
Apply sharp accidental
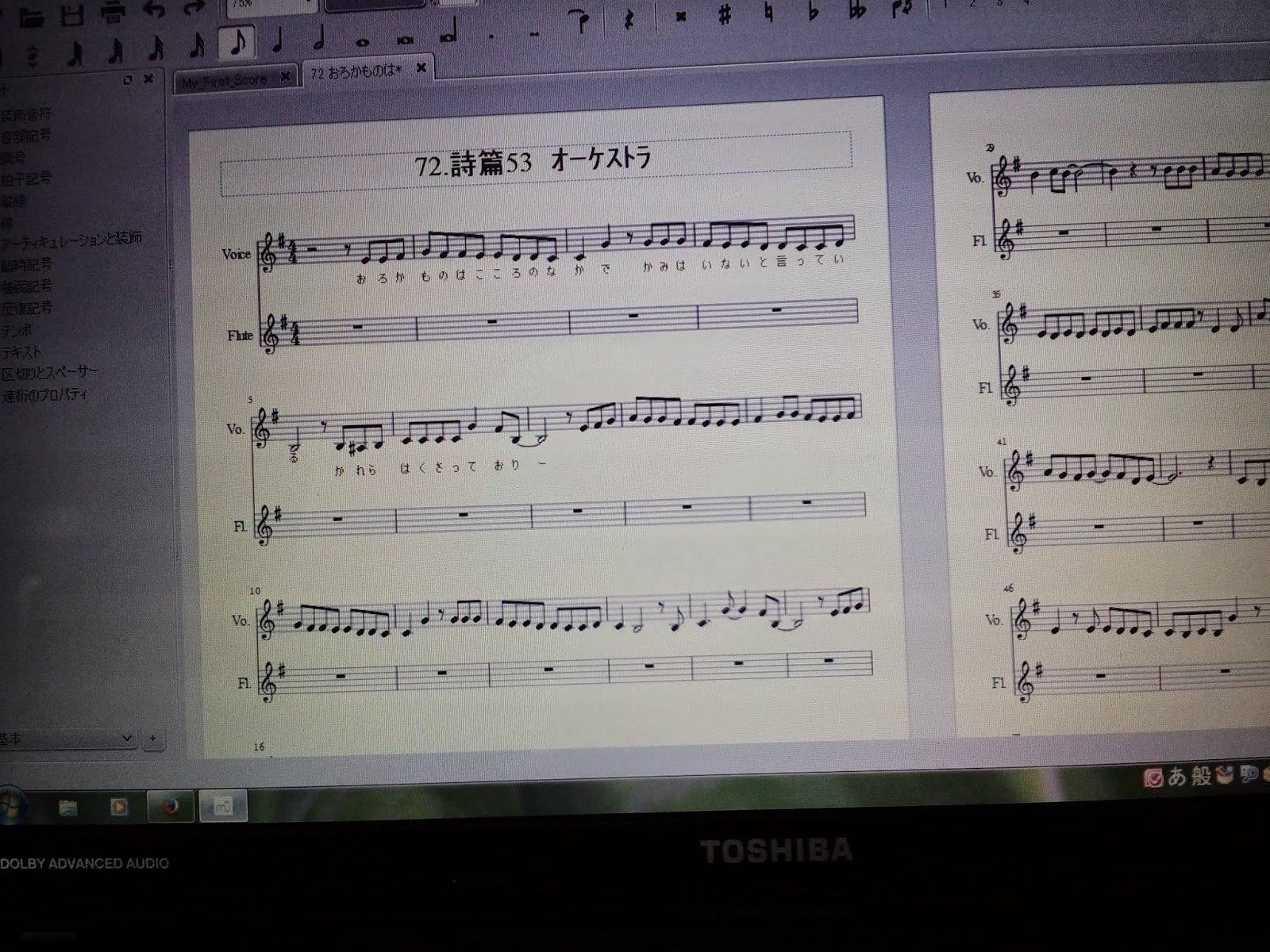pyautogui.click(x=724, y=14)
